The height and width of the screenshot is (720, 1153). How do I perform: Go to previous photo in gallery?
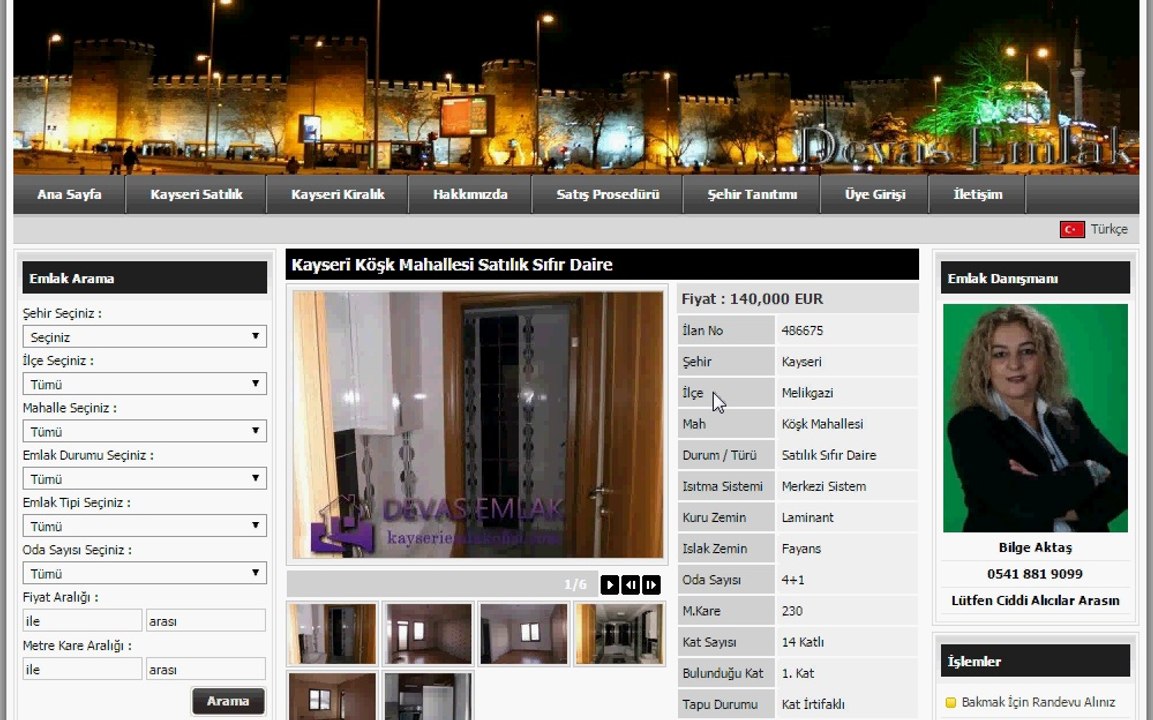pyautogui.click(x=630, y=585)
